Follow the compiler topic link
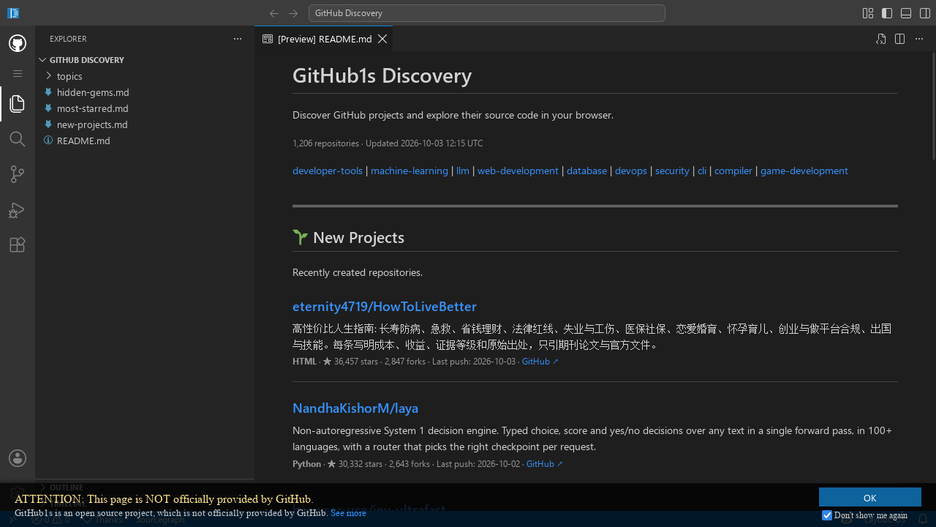 [x=733, y=171]
